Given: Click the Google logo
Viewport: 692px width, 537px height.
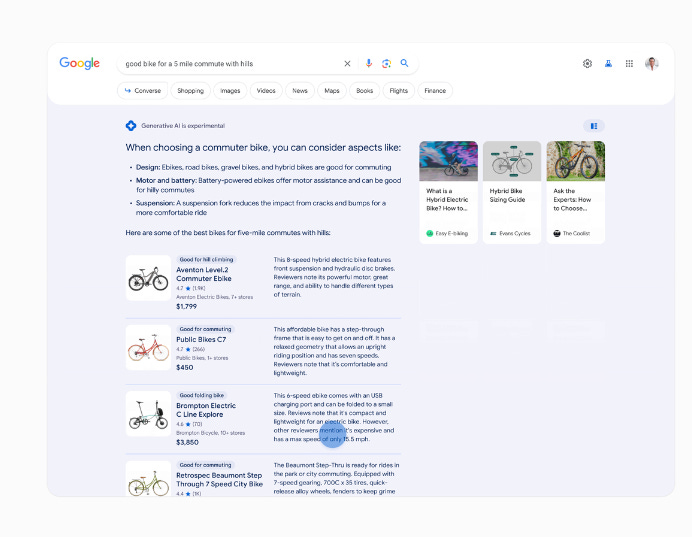Looking at the screenshot, I should pyautogui.click(x=79, y=63).
